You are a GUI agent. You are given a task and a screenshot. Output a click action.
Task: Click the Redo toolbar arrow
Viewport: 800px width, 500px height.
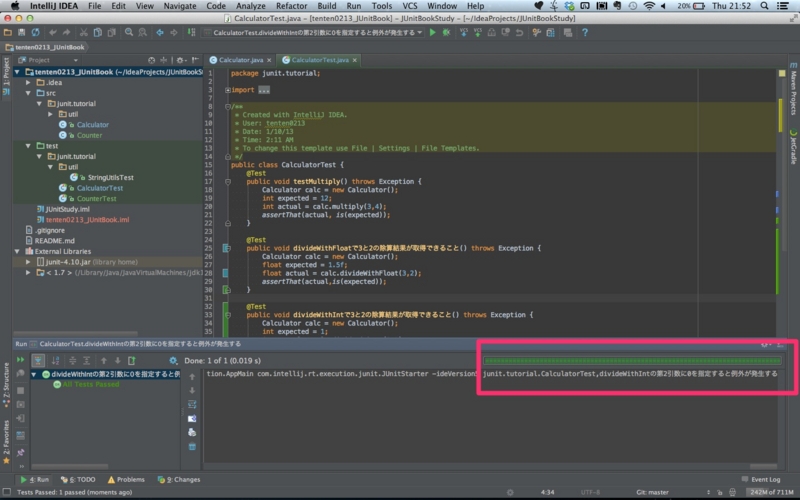click(66, 33)
